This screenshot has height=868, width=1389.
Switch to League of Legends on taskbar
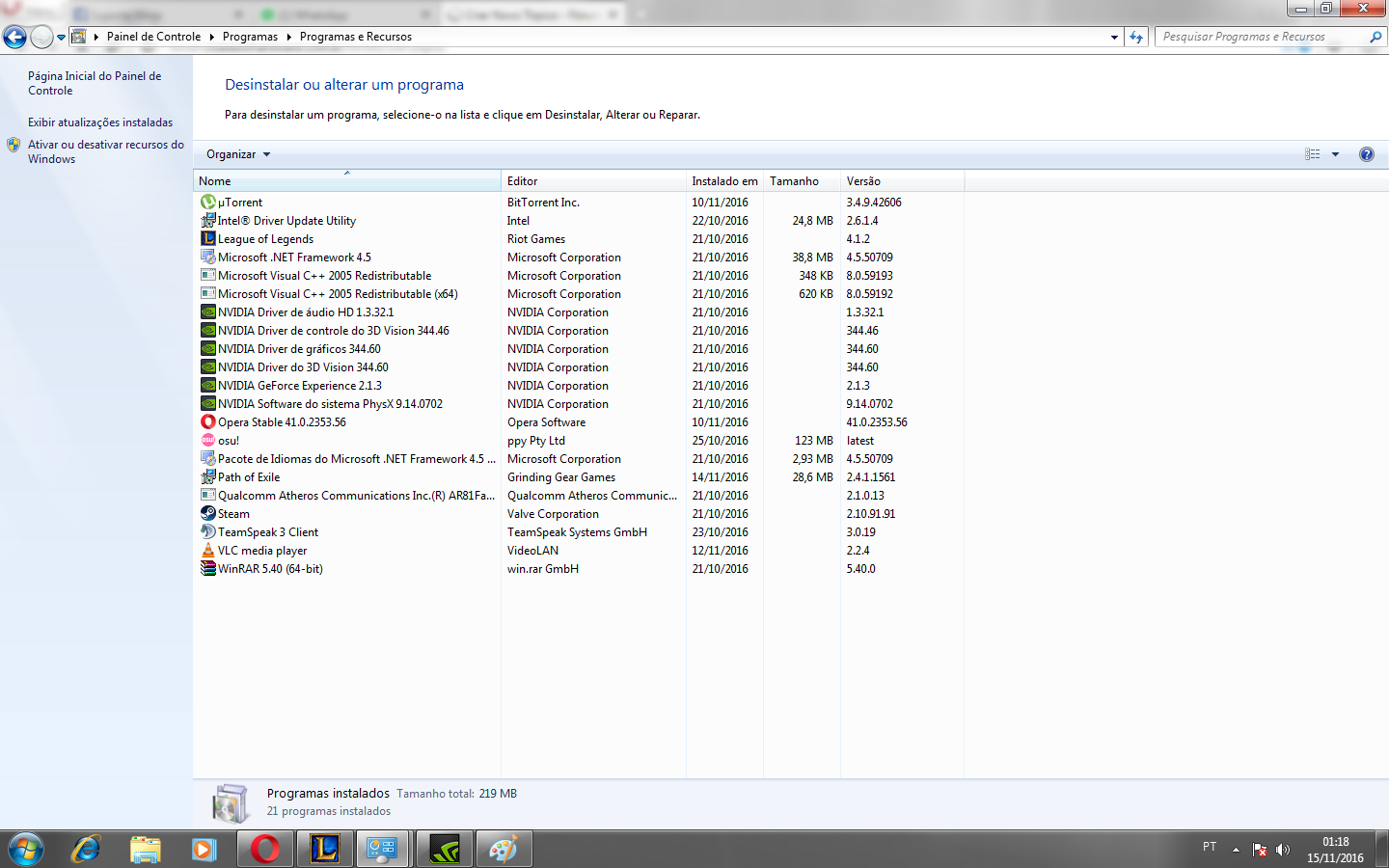click(325, 849)
